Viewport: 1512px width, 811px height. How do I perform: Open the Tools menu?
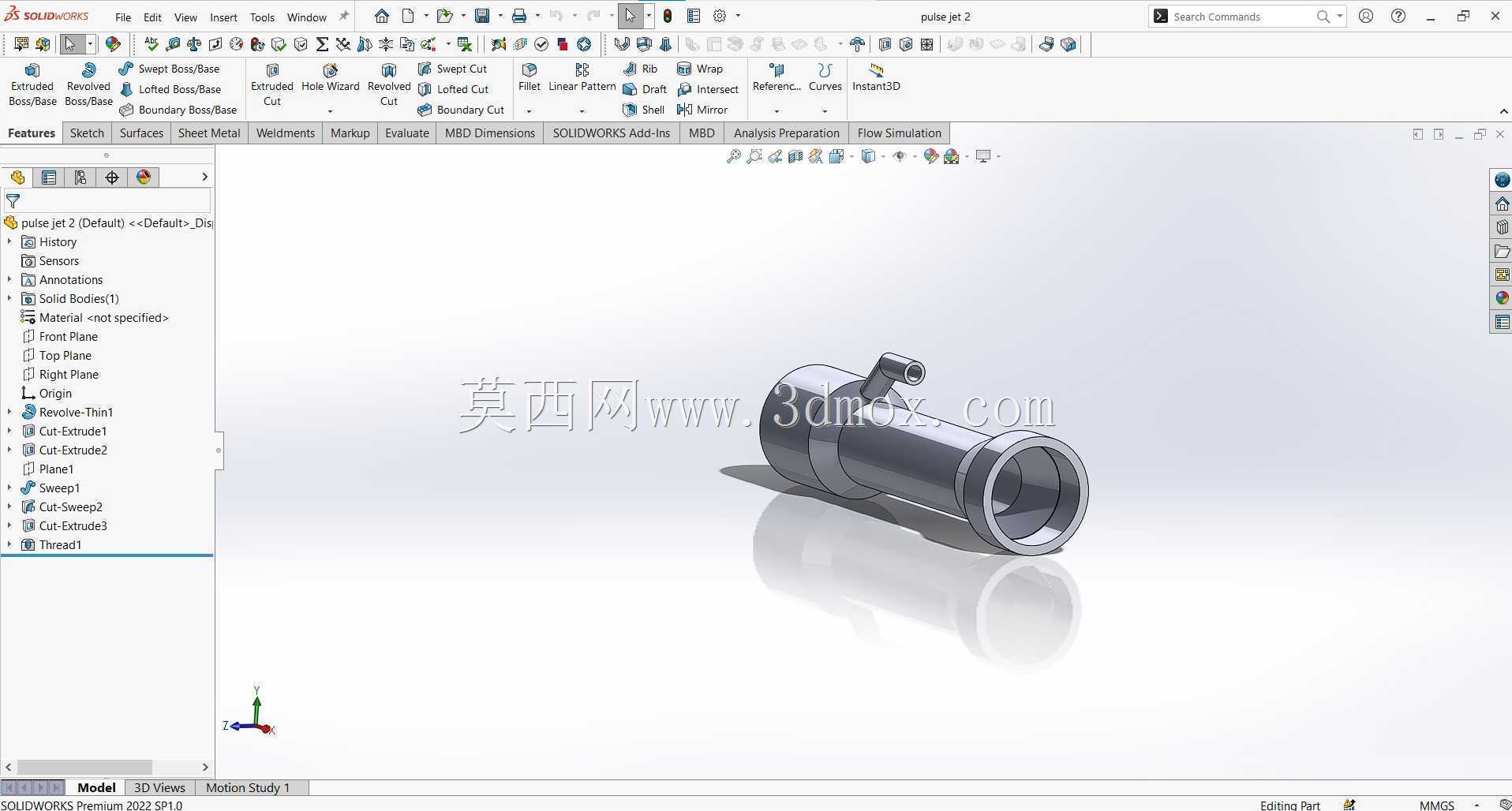point(262,17)
